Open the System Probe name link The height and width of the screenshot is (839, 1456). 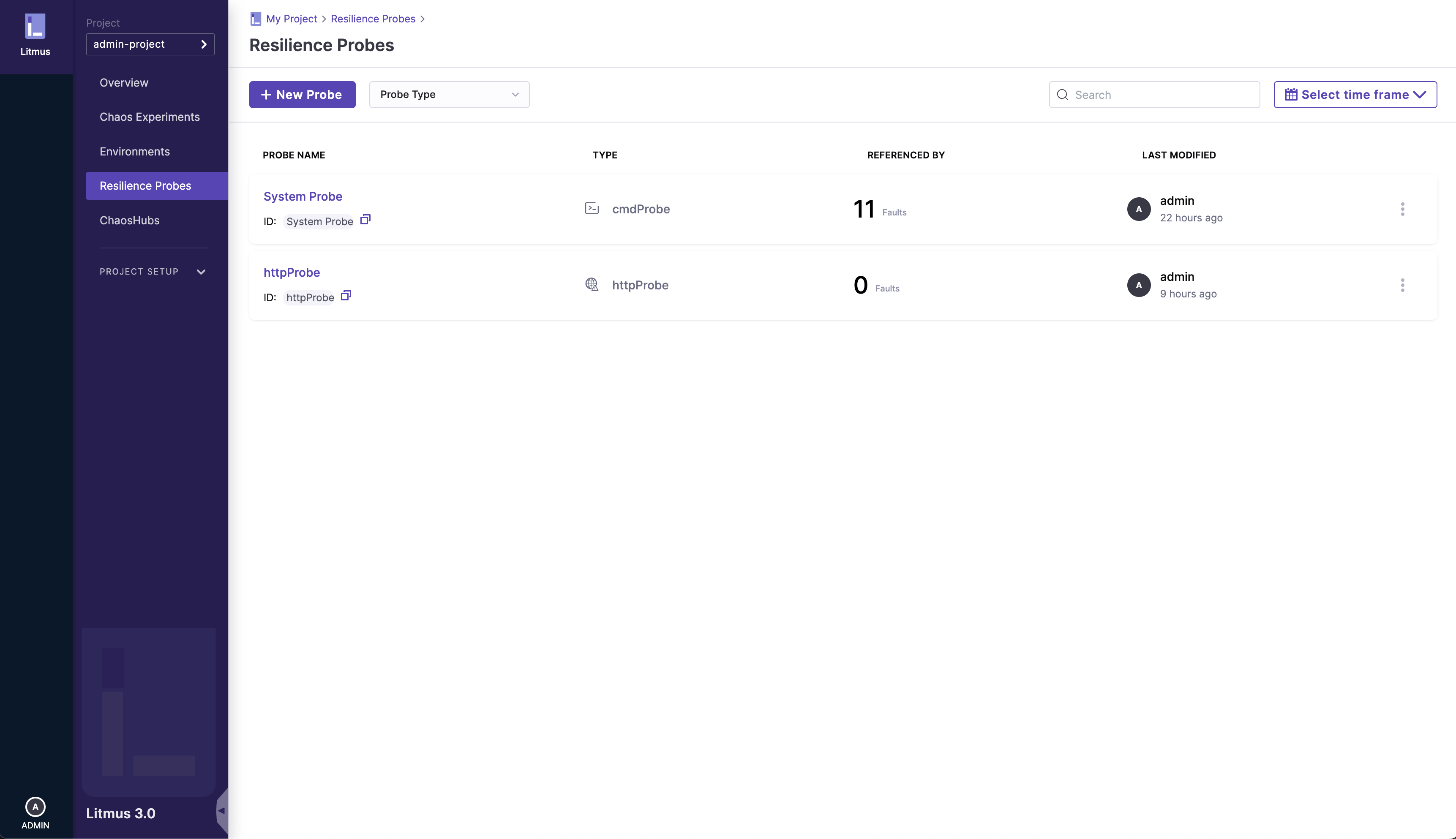pos(303,196)
